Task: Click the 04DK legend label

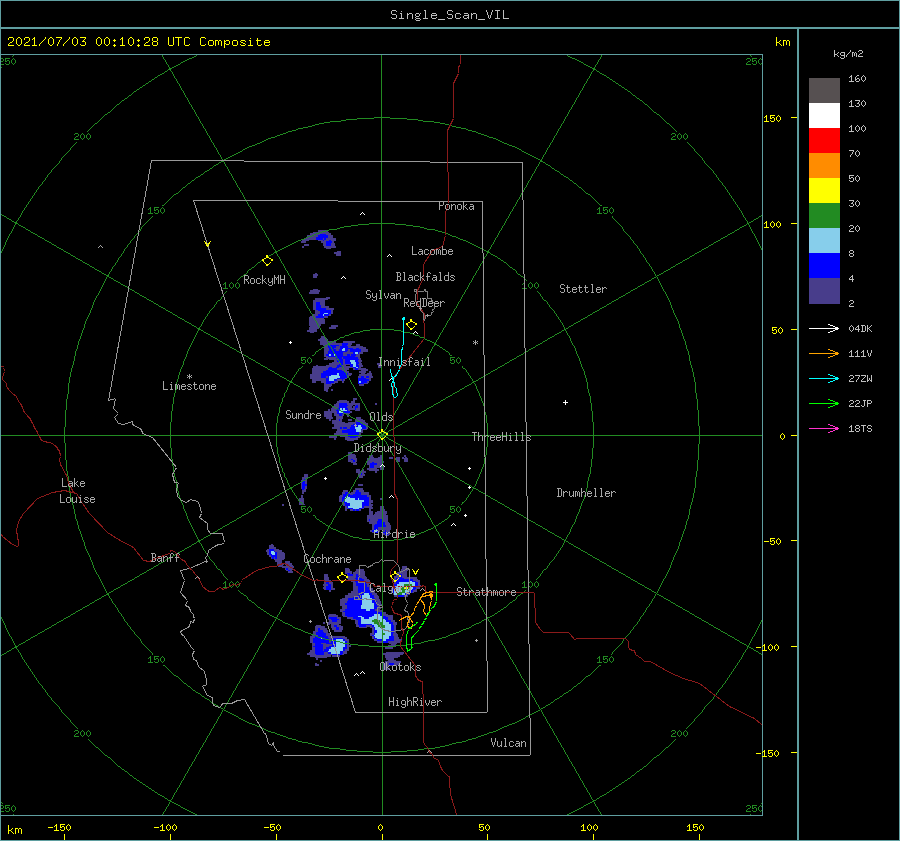Action: pos(860,328)
